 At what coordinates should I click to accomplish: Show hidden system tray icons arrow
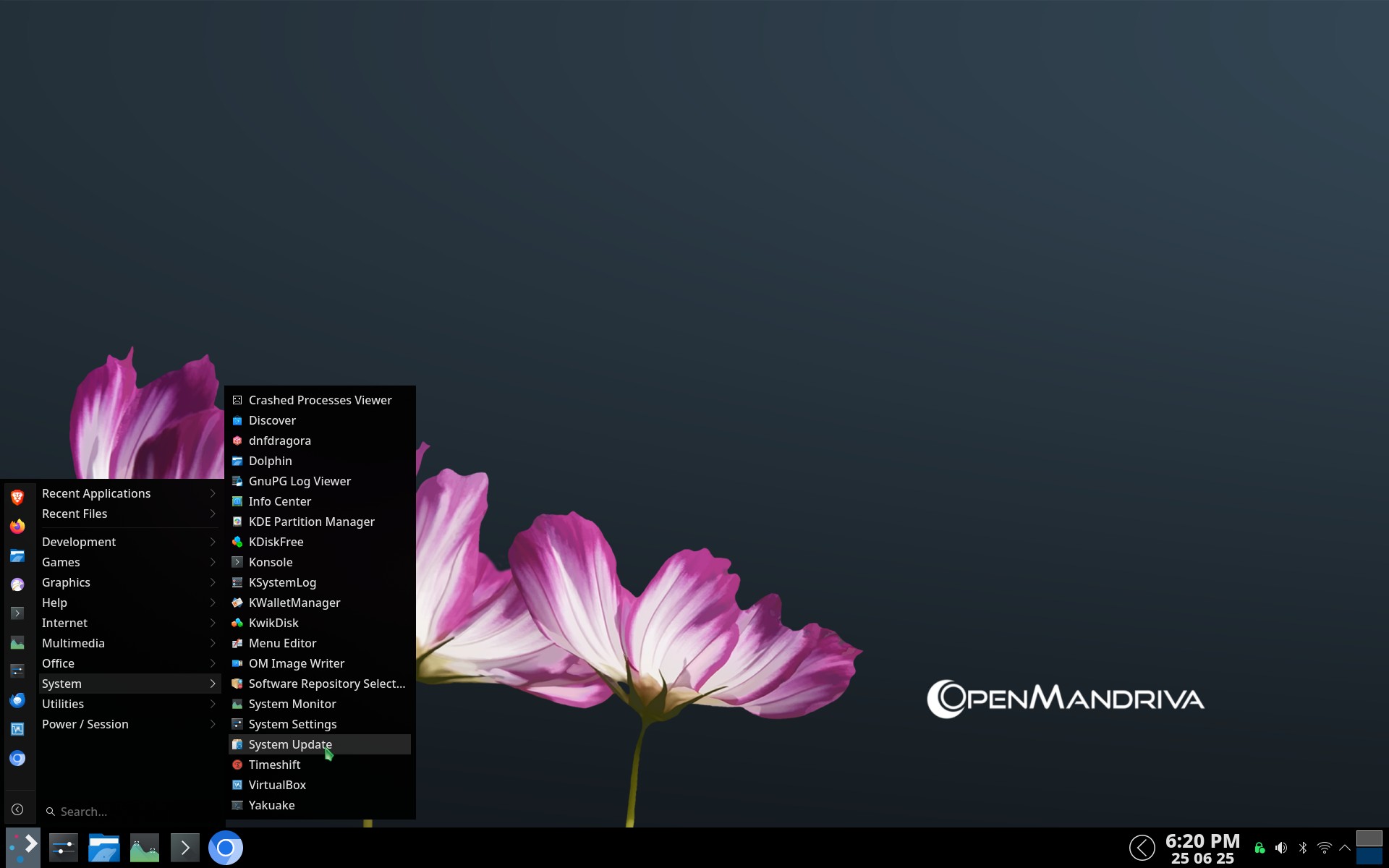1345,848
